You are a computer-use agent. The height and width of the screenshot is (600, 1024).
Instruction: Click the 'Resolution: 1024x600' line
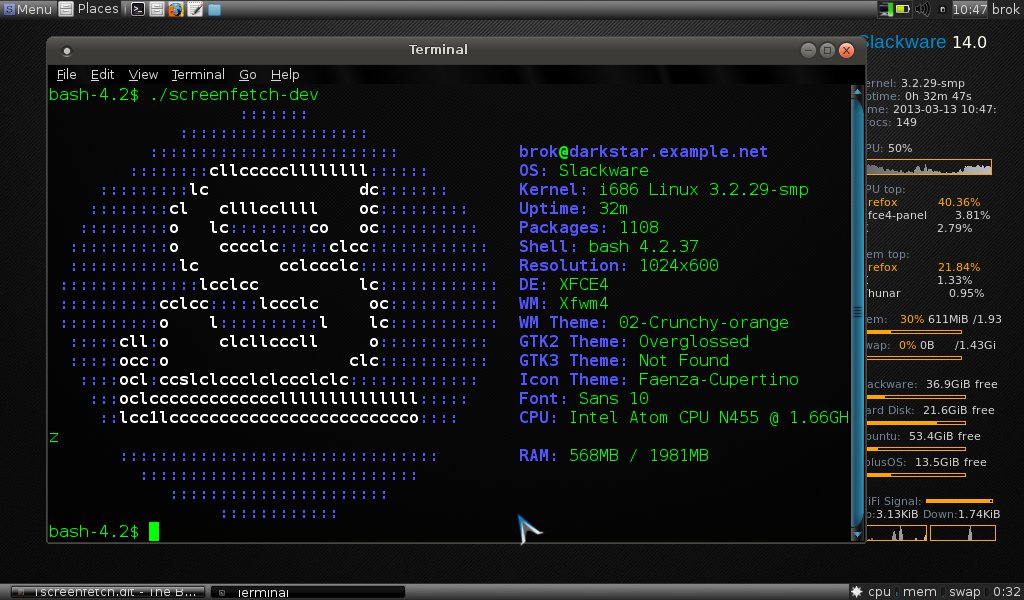618,265
